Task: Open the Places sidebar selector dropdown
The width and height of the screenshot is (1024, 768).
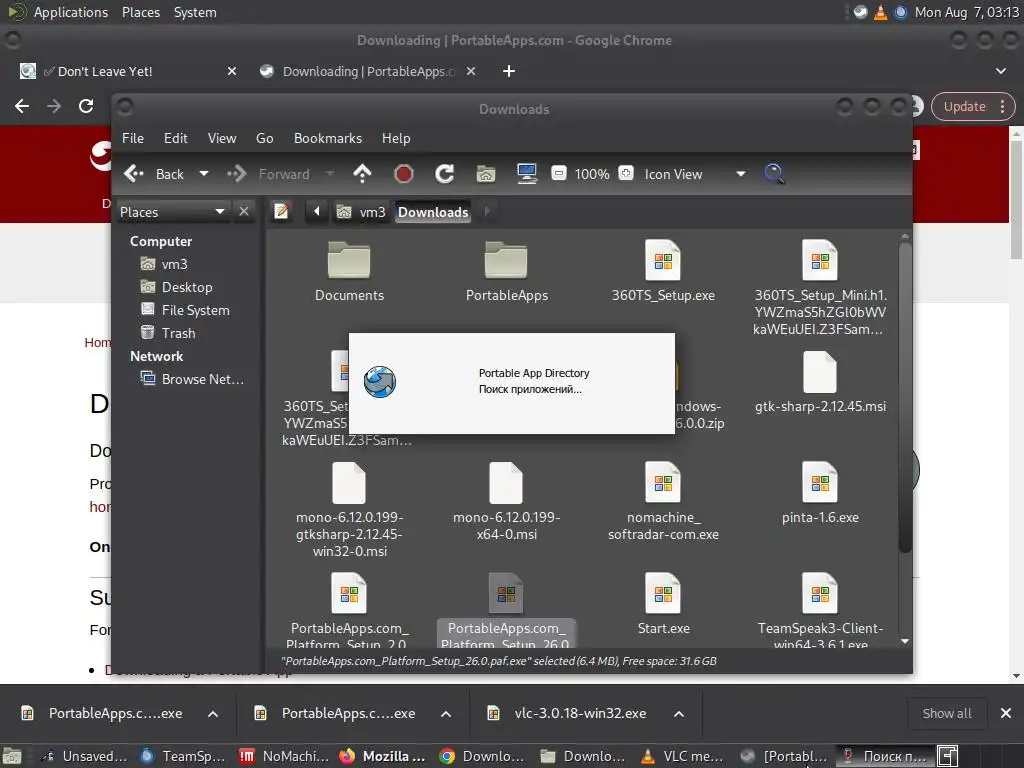Action: (x=173, y=212)
